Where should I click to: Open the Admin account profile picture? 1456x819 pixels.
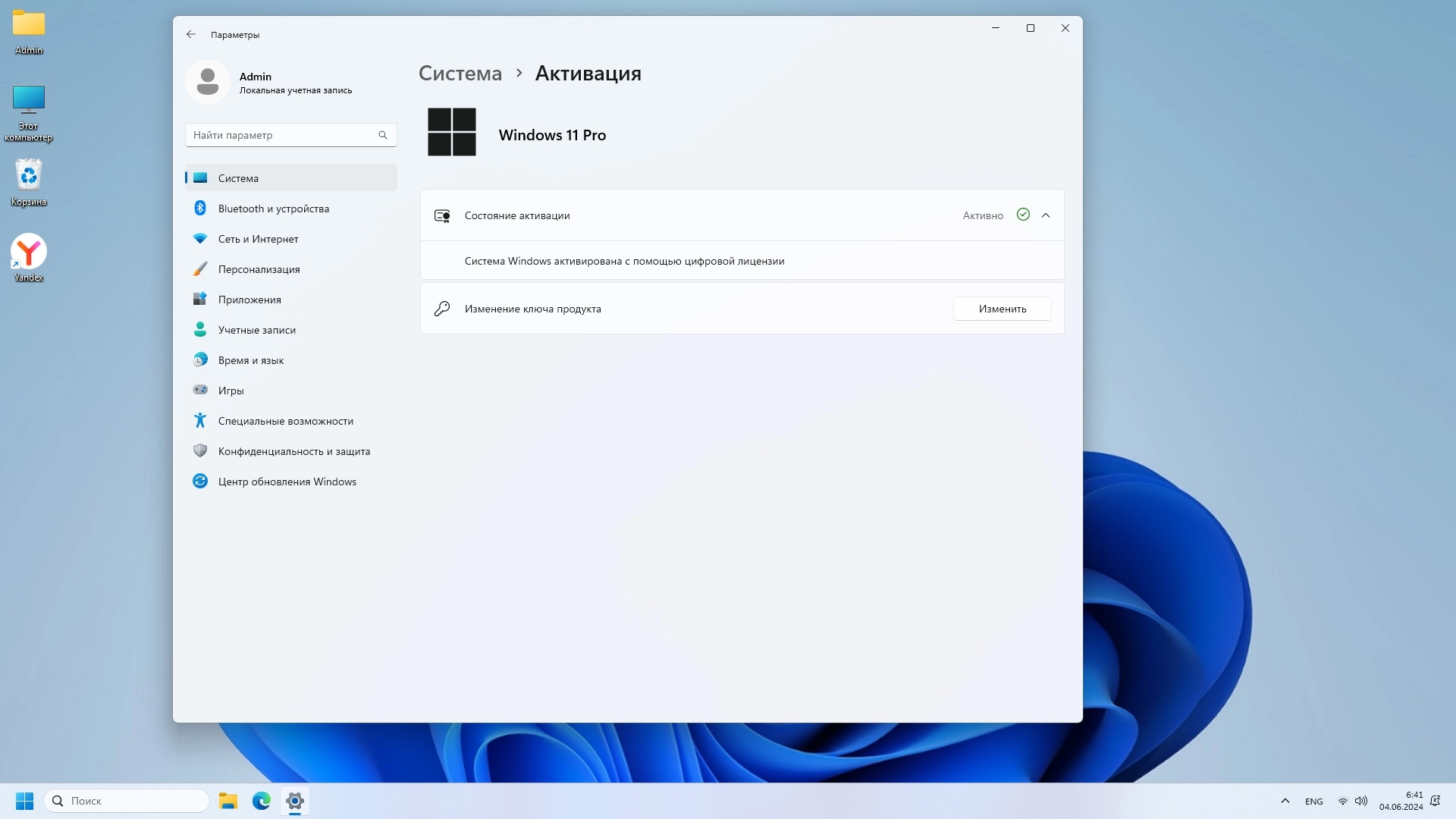[x=208, y=82]
